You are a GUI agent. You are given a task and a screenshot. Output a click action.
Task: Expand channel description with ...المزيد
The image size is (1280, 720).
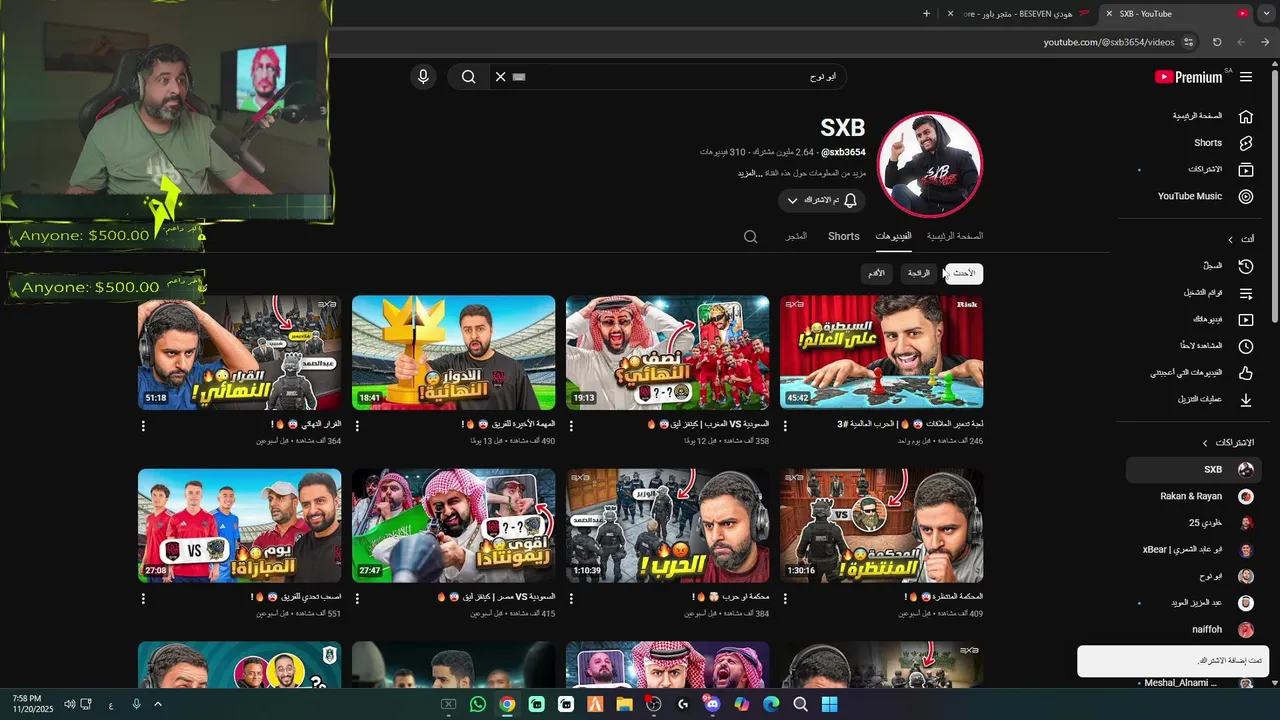pos(751,173)
